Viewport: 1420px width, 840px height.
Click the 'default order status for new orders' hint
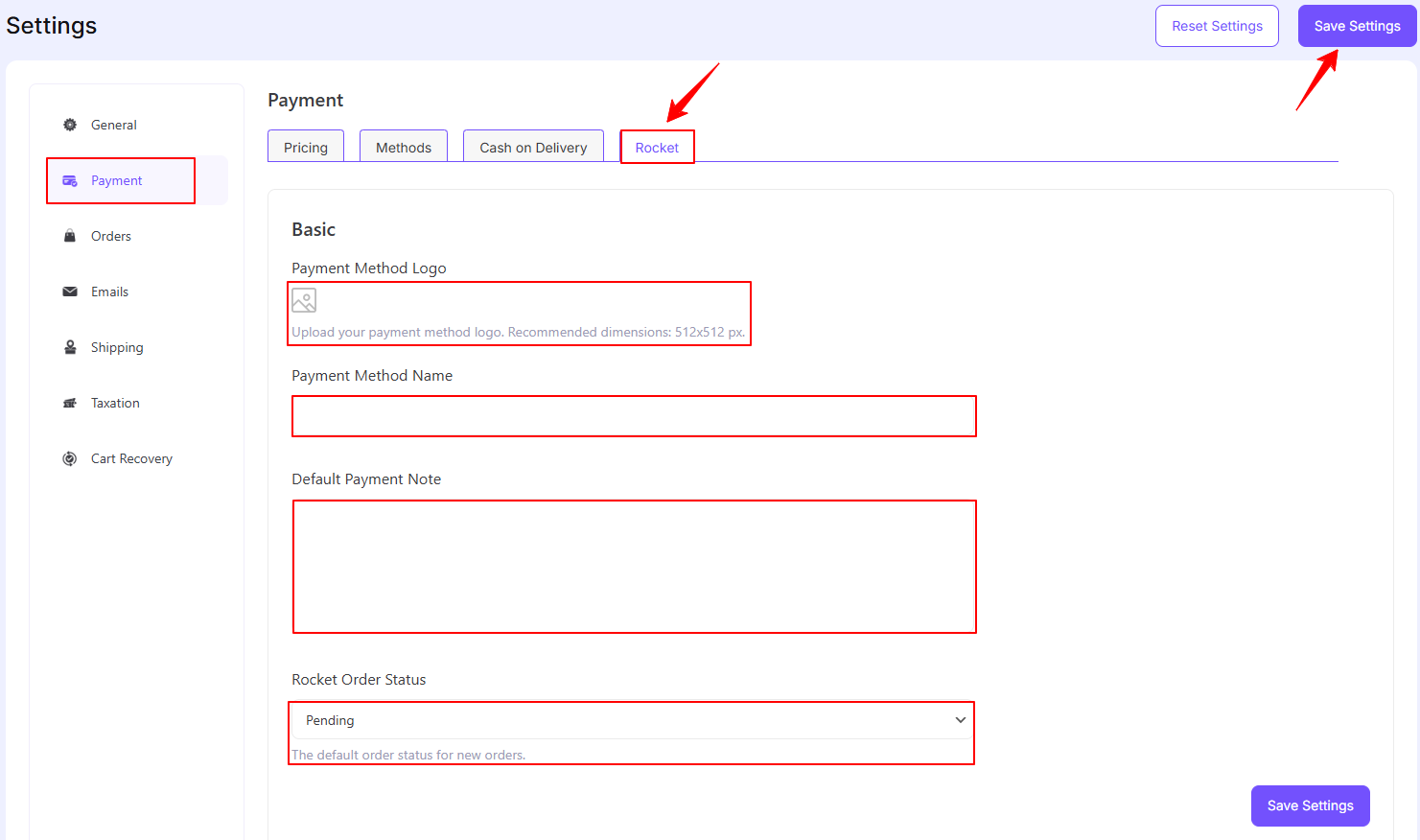coord(408,755)
